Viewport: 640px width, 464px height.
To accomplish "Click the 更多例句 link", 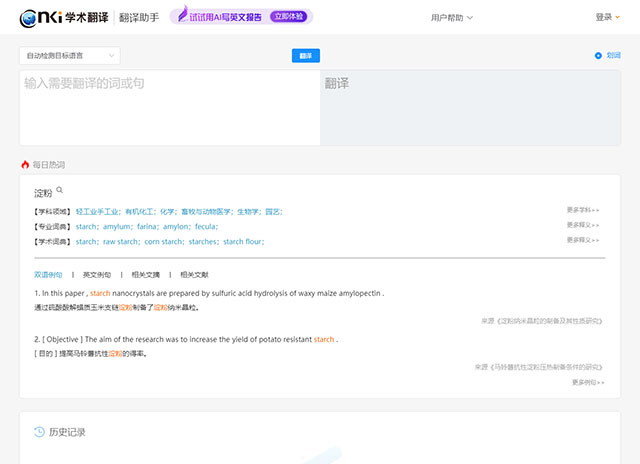I will [587, 382].
